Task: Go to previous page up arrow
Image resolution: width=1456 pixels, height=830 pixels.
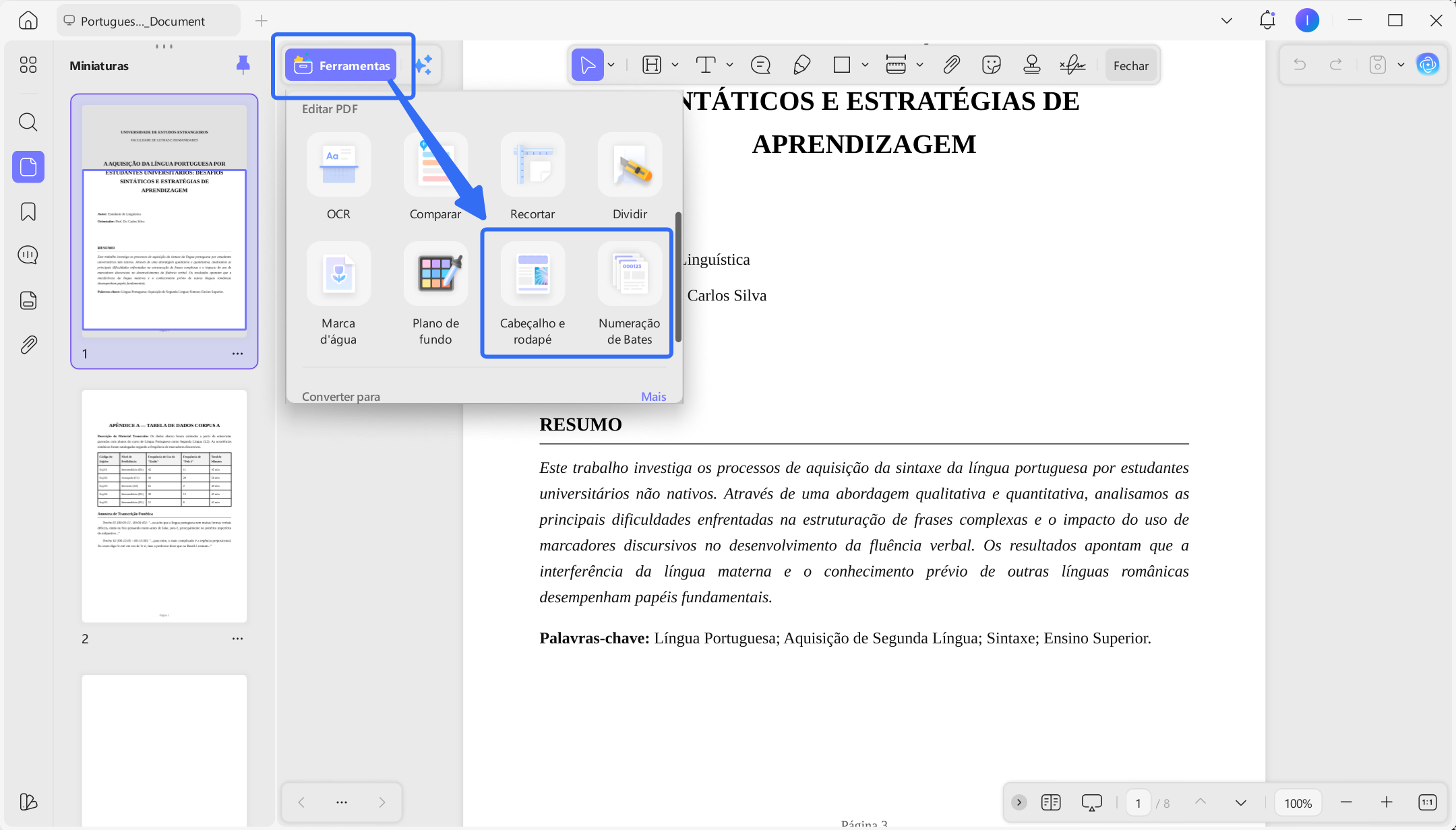Action: (x=1201, y=802)
